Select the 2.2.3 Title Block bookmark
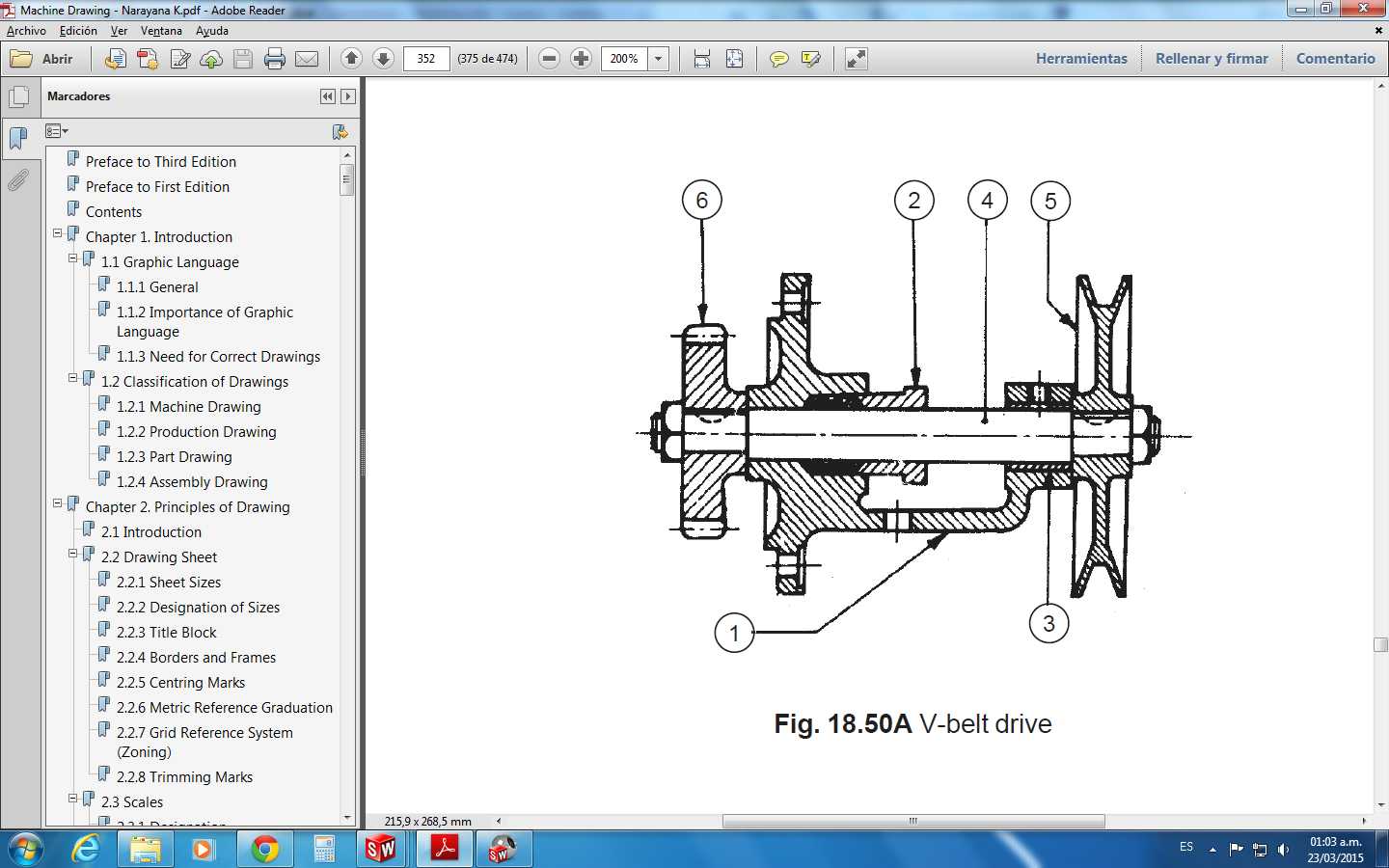This screenshot has width=1389, height=868. [166, 633]
